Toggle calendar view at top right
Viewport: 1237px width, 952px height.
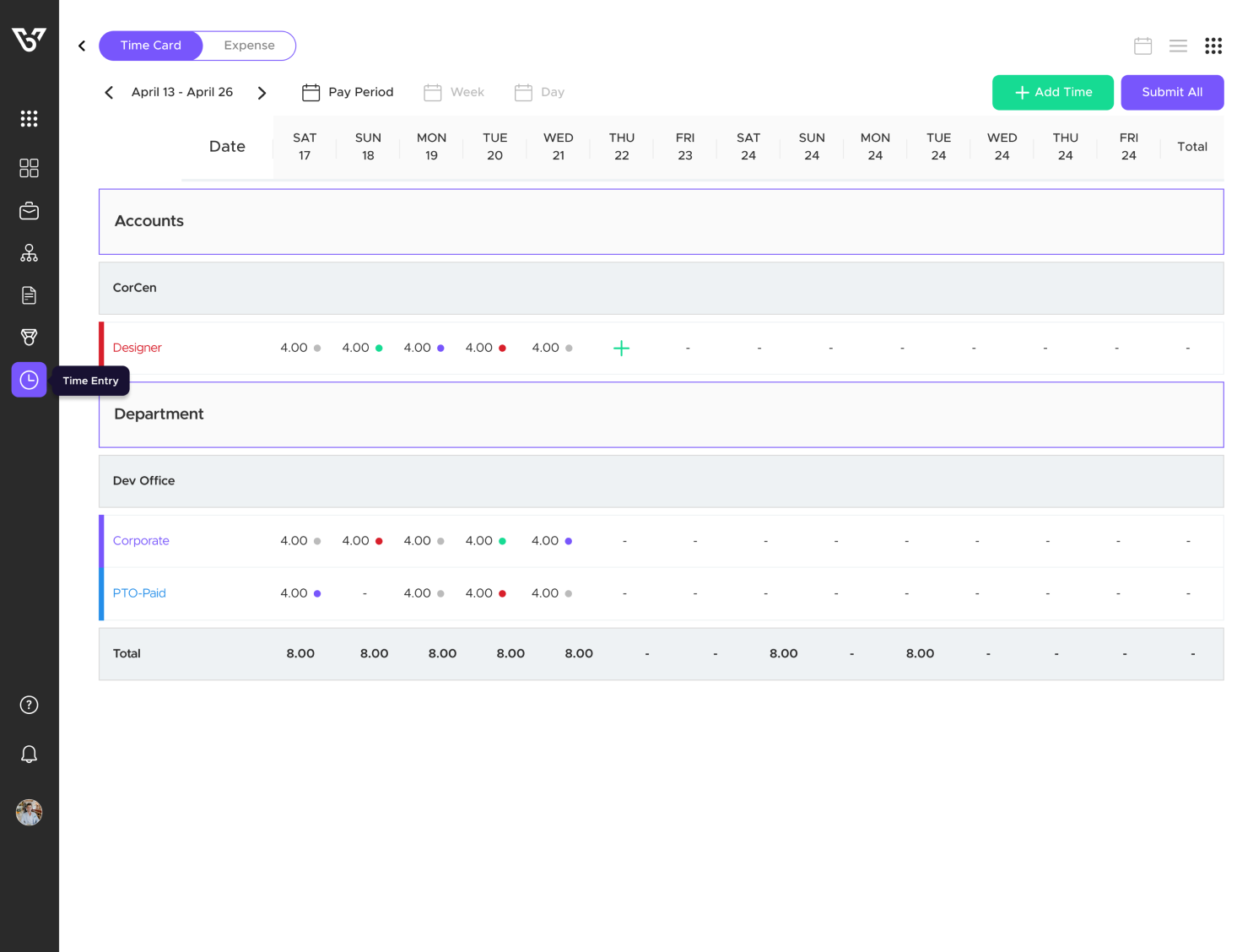1142,46
